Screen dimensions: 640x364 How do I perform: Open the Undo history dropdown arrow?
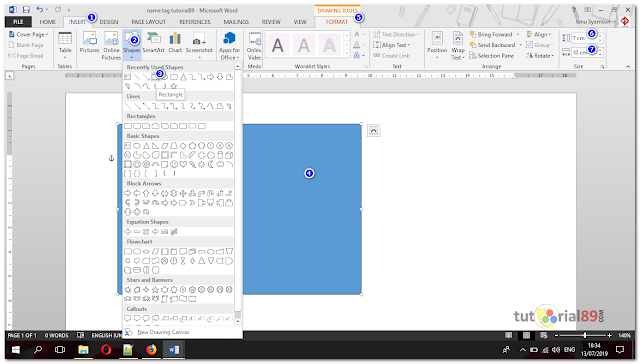(47, 9)
